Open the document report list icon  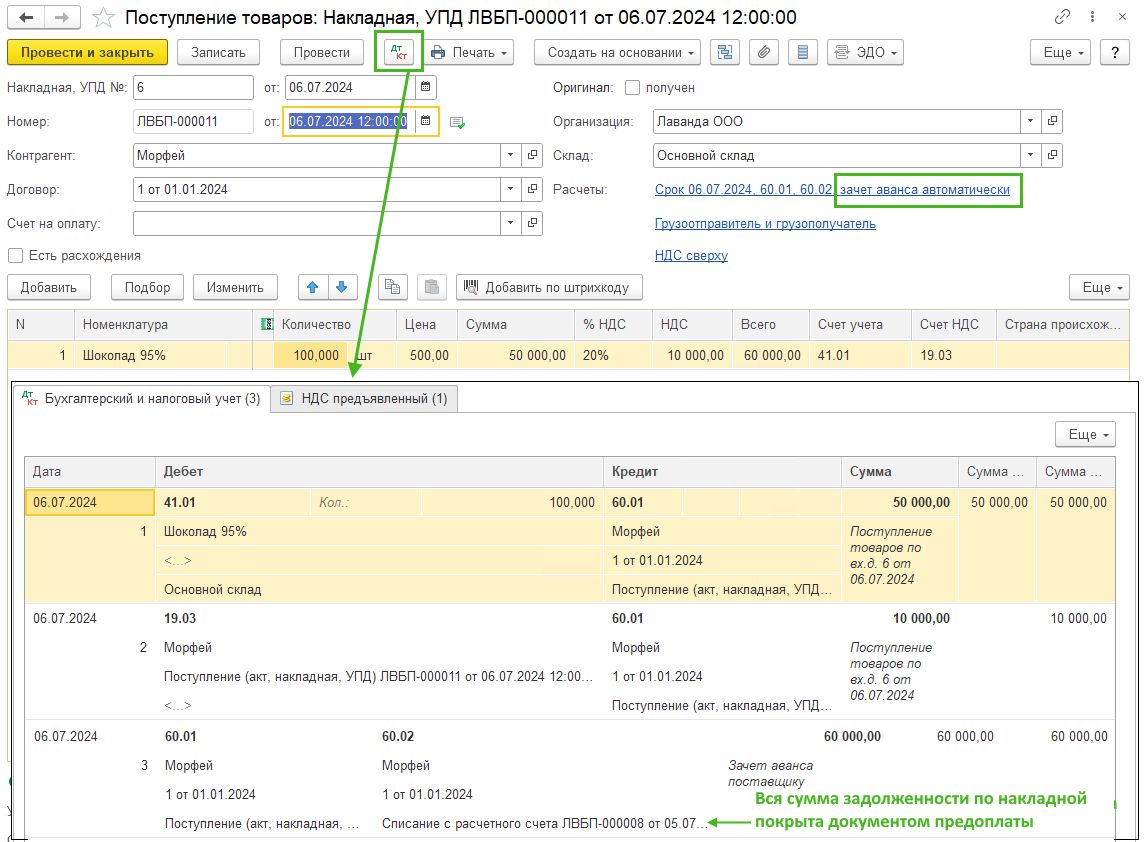tap(802, 52)
